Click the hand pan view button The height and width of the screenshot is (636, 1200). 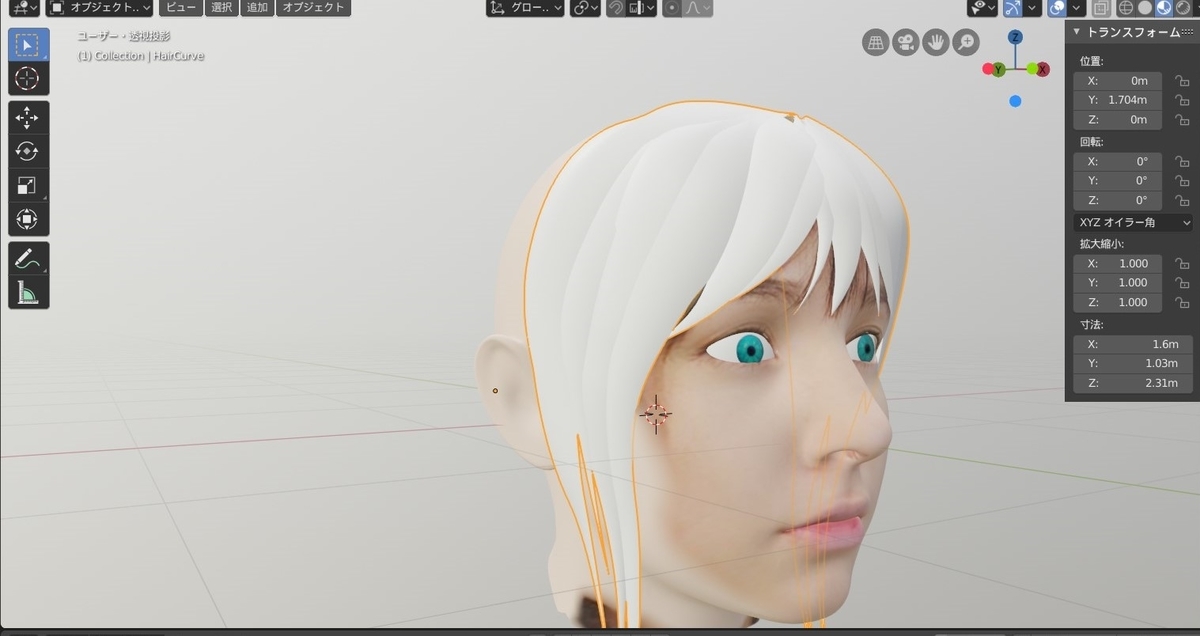935,43
